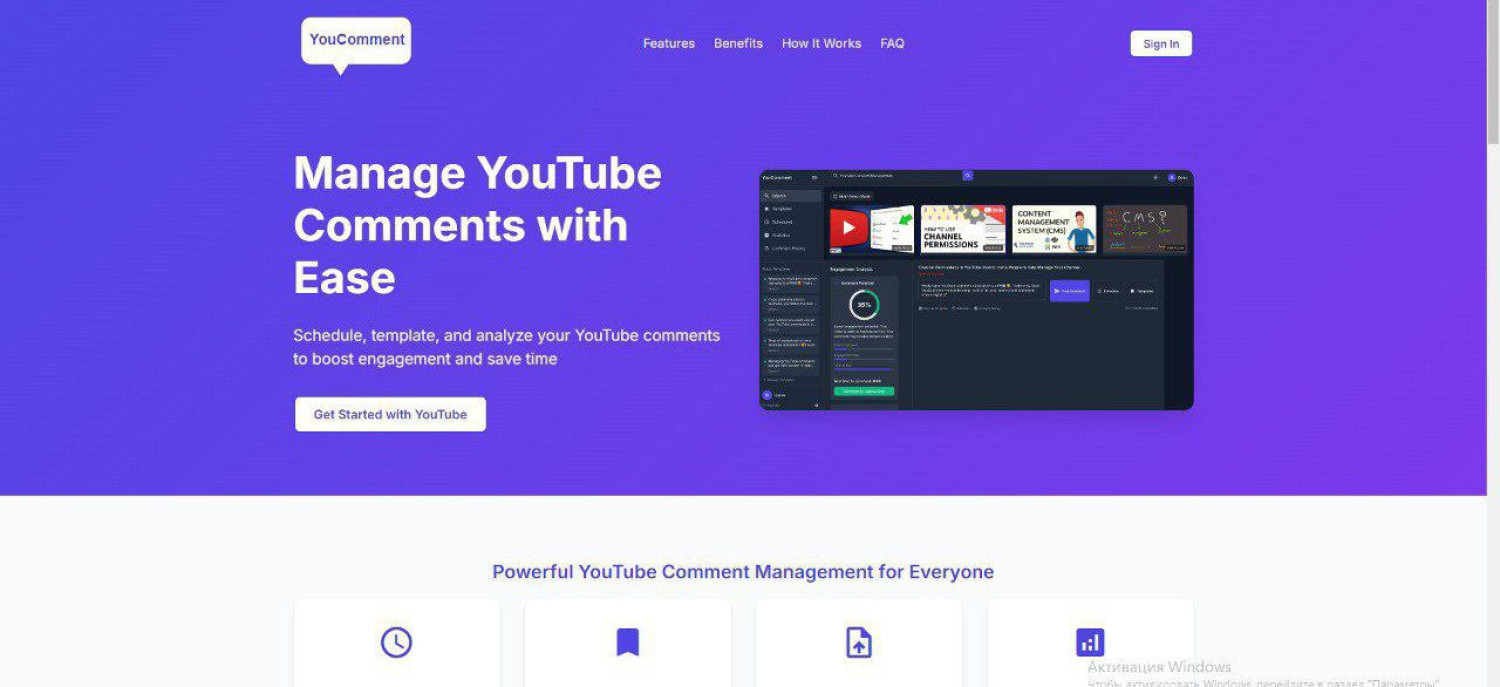
Task: Select the Channel Permissions video thumbnail
Action: point(962,229)
